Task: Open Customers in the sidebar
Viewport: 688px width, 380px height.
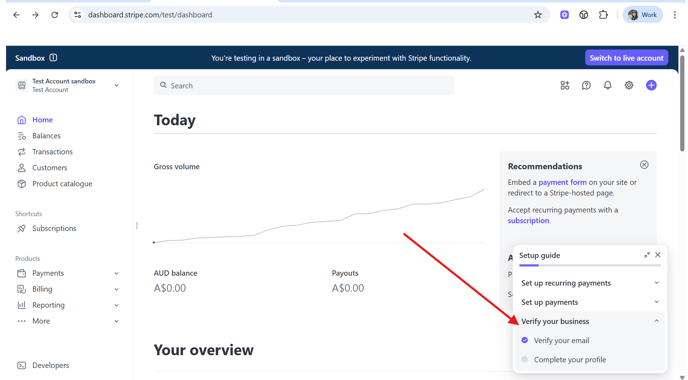Action: pos(50,168)
